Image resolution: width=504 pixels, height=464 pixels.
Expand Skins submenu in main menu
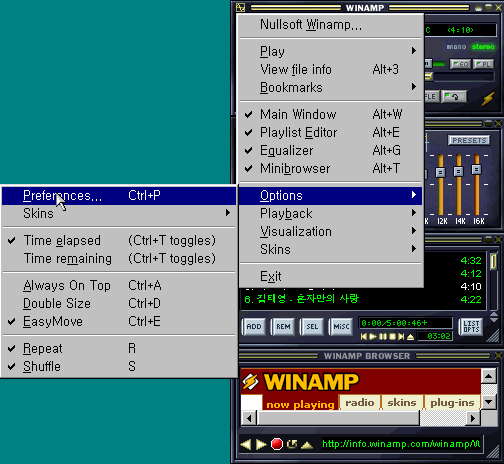(331, 250)
